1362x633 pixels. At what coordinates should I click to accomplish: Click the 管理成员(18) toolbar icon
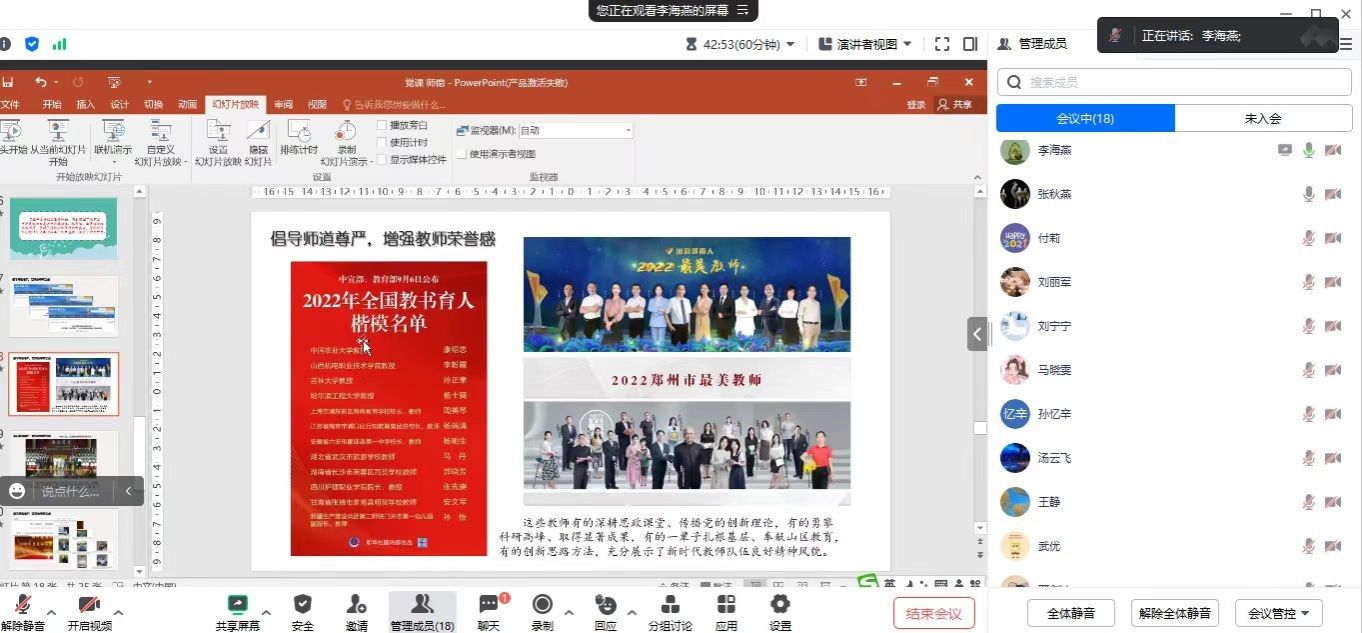point(422,612)
